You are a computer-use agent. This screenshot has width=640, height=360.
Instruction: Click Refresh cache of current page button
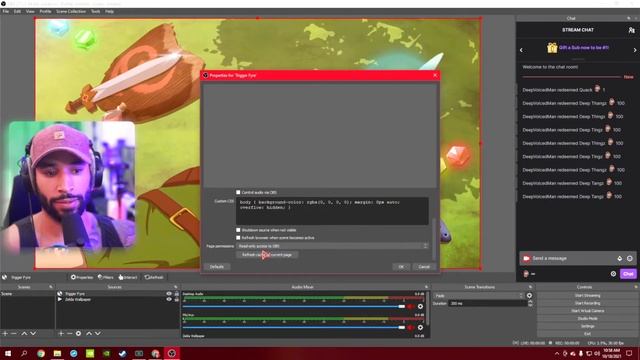(267, 255)
